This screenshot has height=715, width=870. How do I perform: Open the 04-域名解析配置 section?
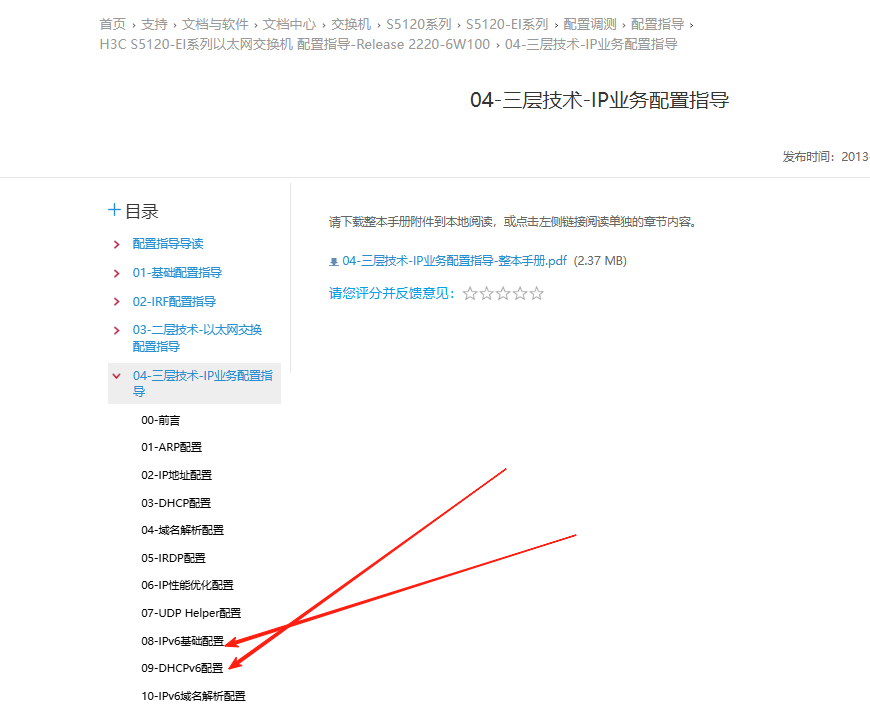coord(183,530)
